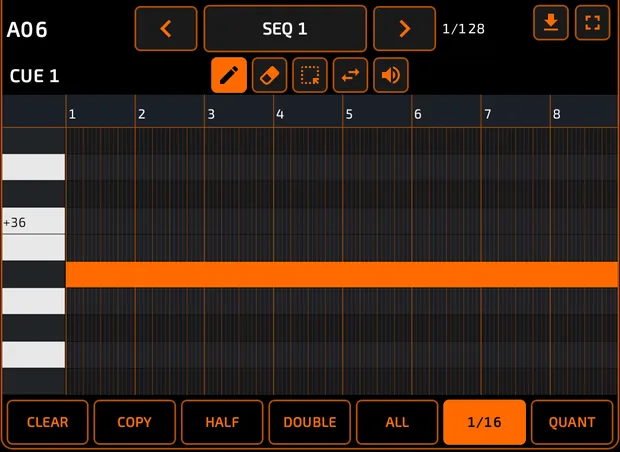The height and width of the screenshot is (452, 620).
Task: Click the download/import icon
Action: click(551, 23)
